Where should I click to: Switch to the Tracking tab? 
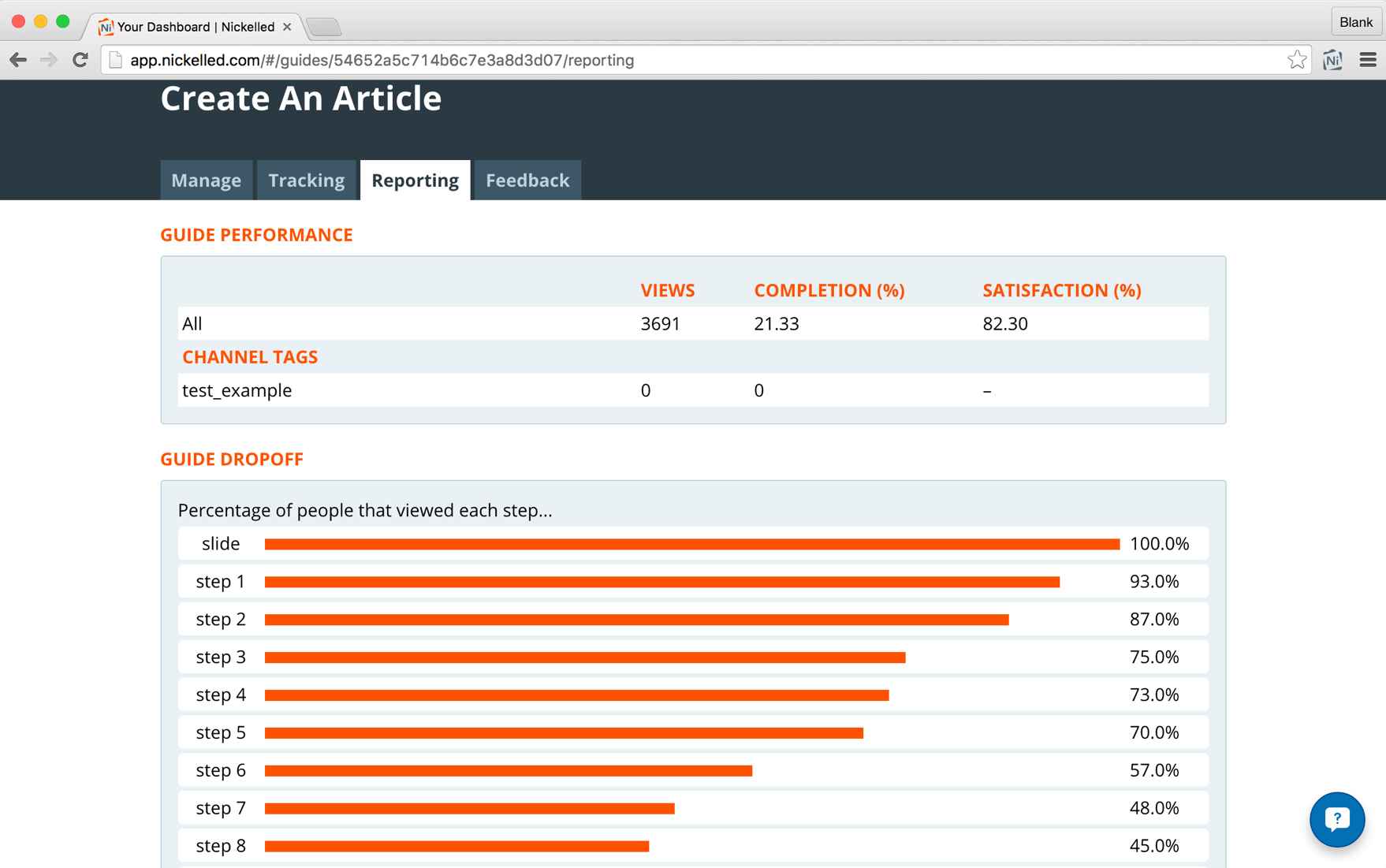click(x=307, y=181)
